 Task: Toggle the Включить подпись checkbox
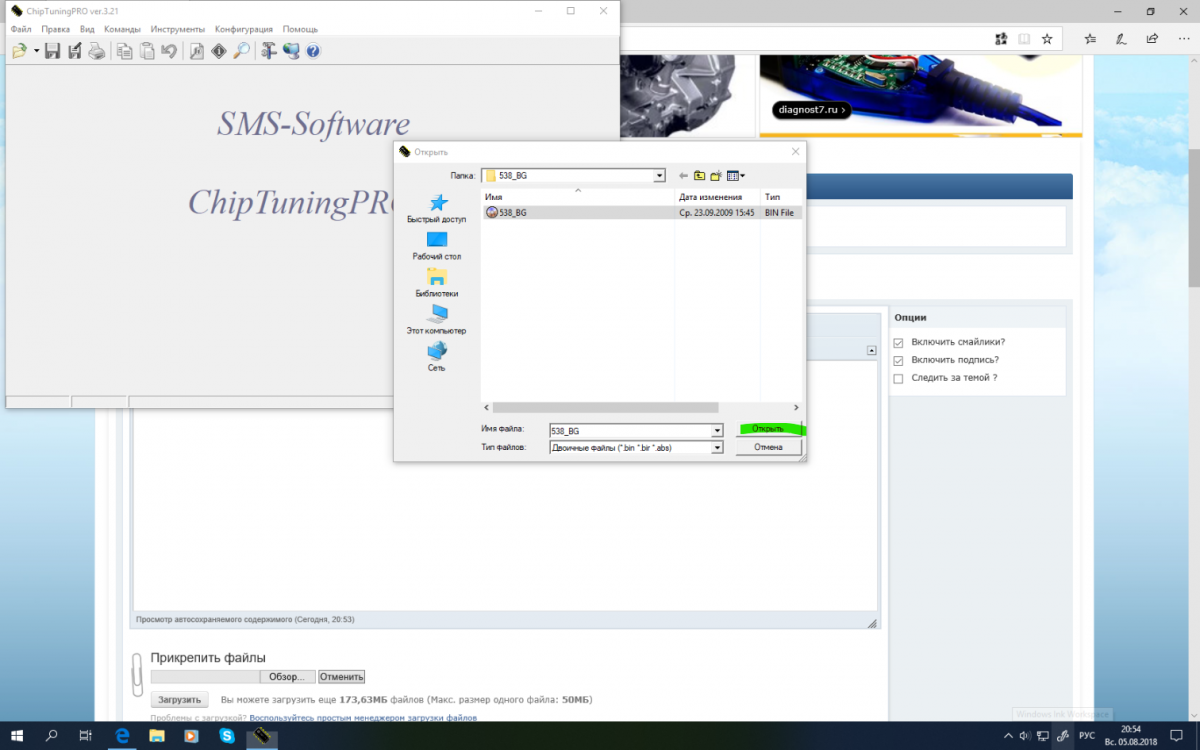(898, 360)
